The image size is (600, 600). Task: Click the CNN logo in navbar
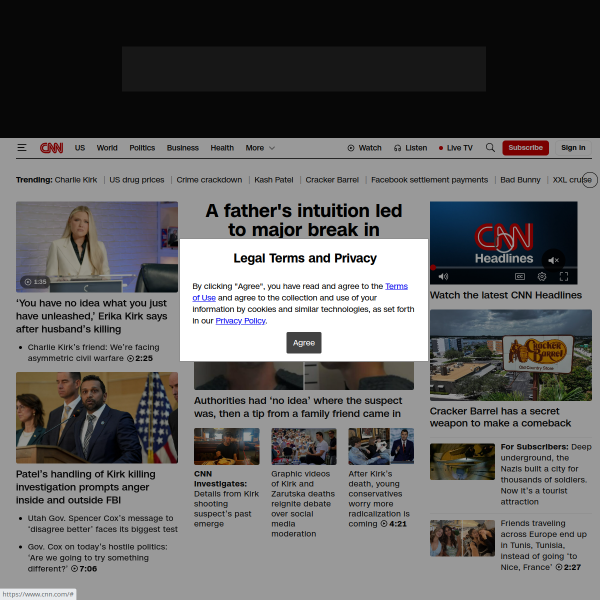pos(52,148)
